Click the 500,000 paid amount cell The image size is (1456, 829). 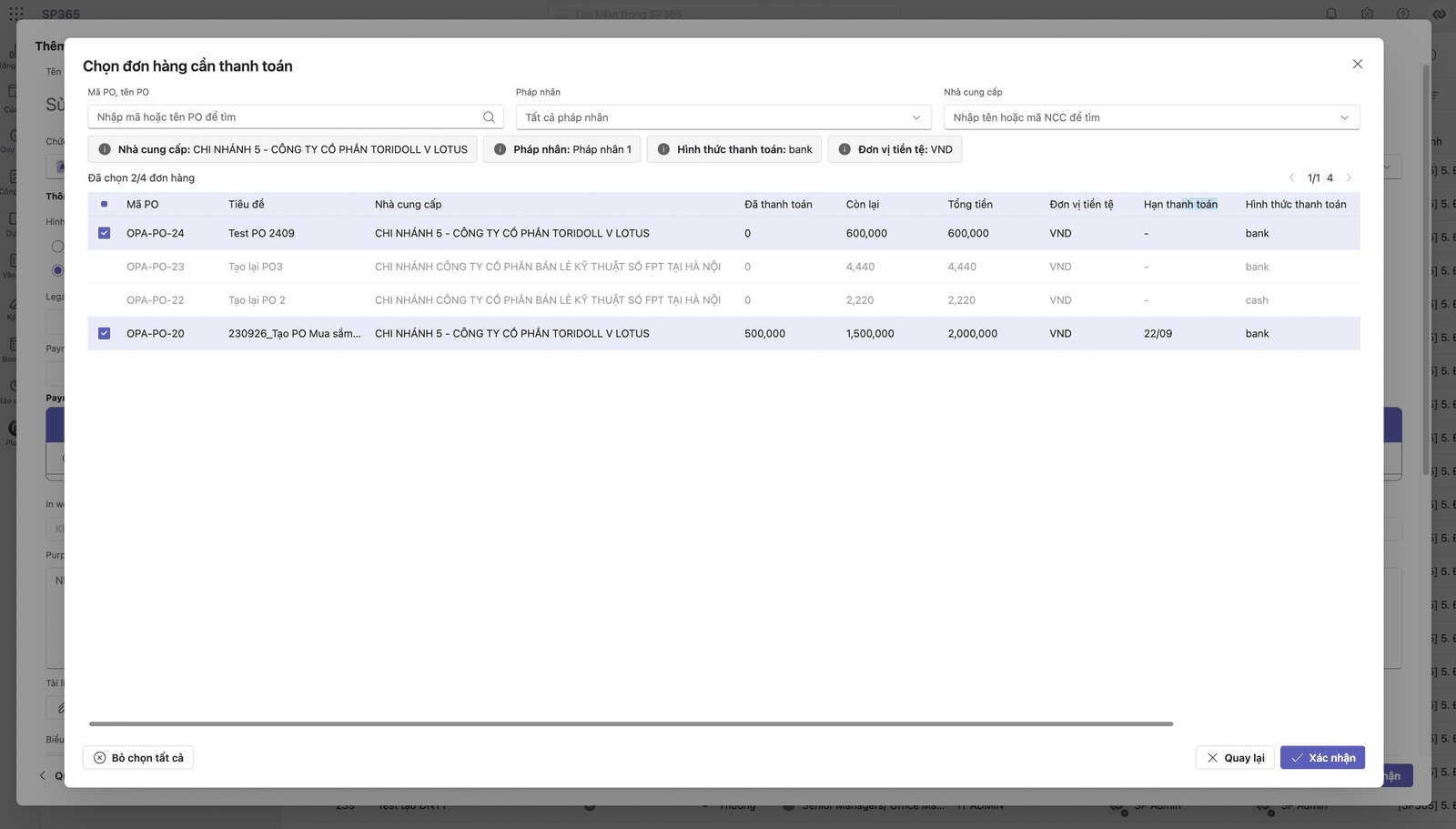click(x=764, y=334)
